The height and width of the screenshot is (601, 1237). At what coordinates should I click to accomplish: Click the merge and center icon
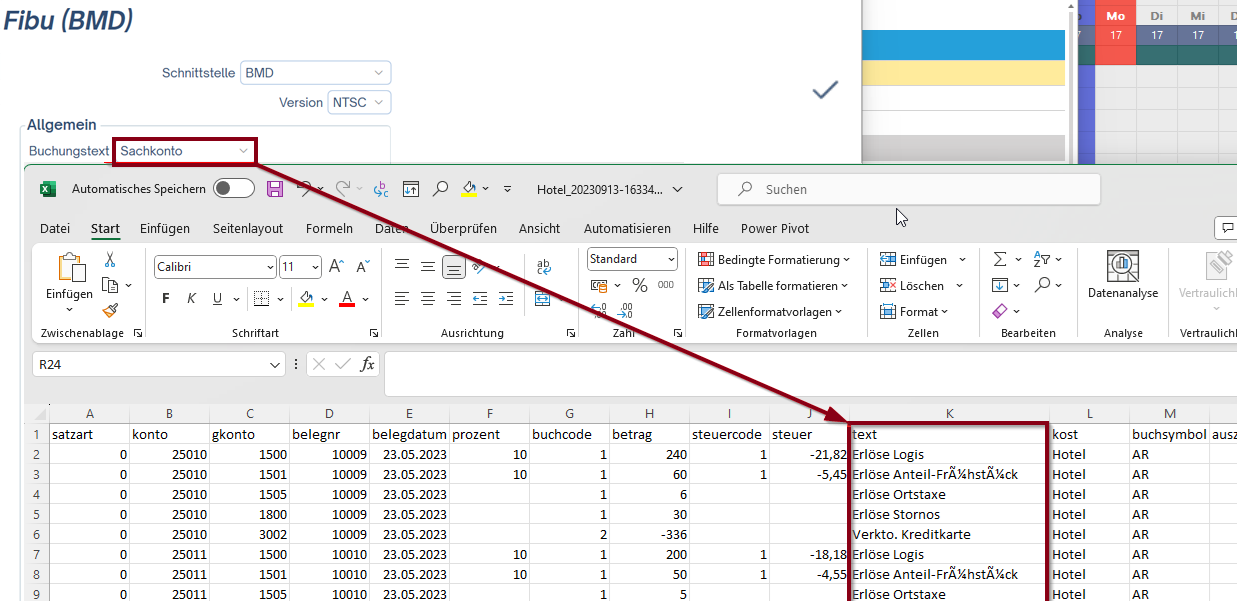point(543,299)
